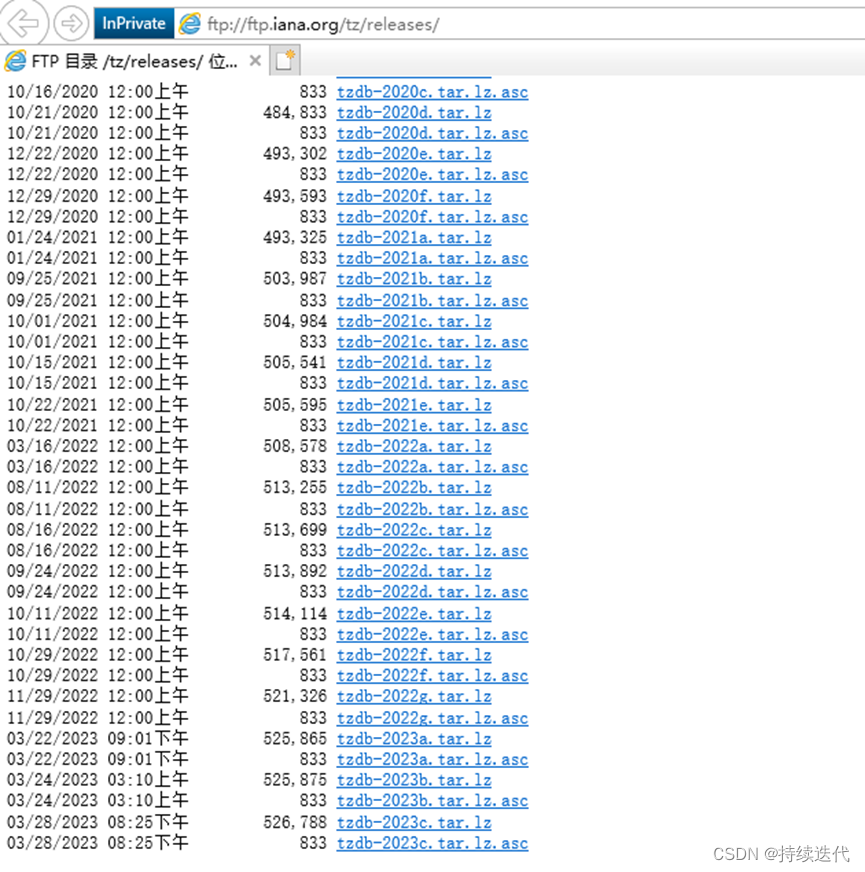This screenshot has width=865, height=872.
Task: Select tzdb-2022a.tar.lz download link
Action: 413,445
